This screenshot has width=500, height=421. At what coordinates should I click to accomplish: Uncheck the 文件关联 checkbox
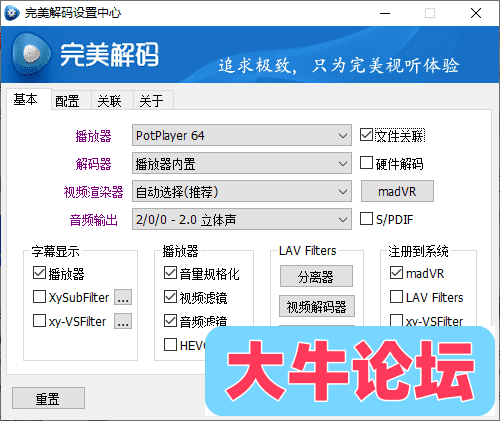tap(366, 135)
